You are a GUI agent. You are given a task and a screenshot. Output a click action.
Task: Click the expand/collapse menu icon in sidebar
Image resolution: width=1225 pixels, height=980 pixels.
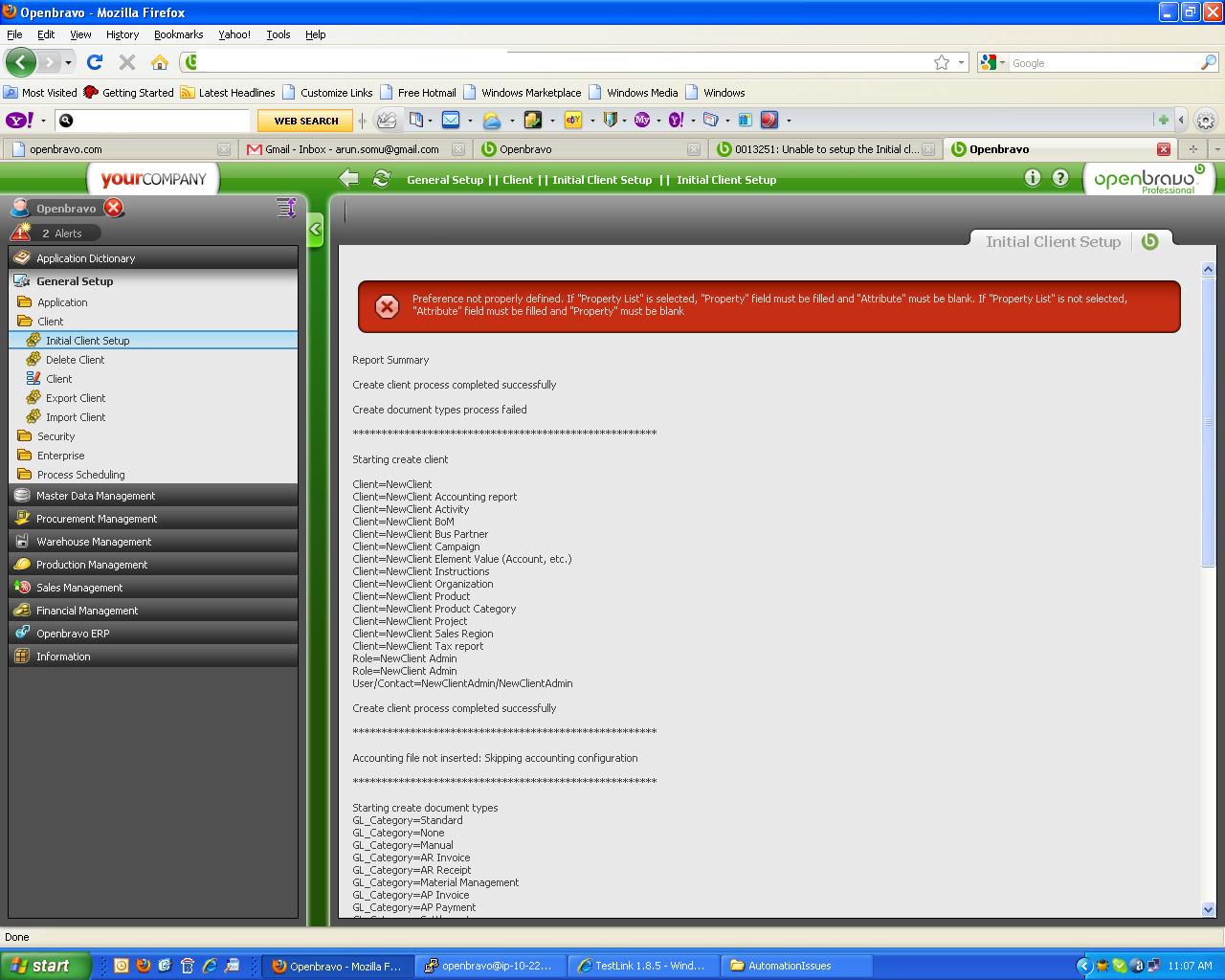point(285,208)
